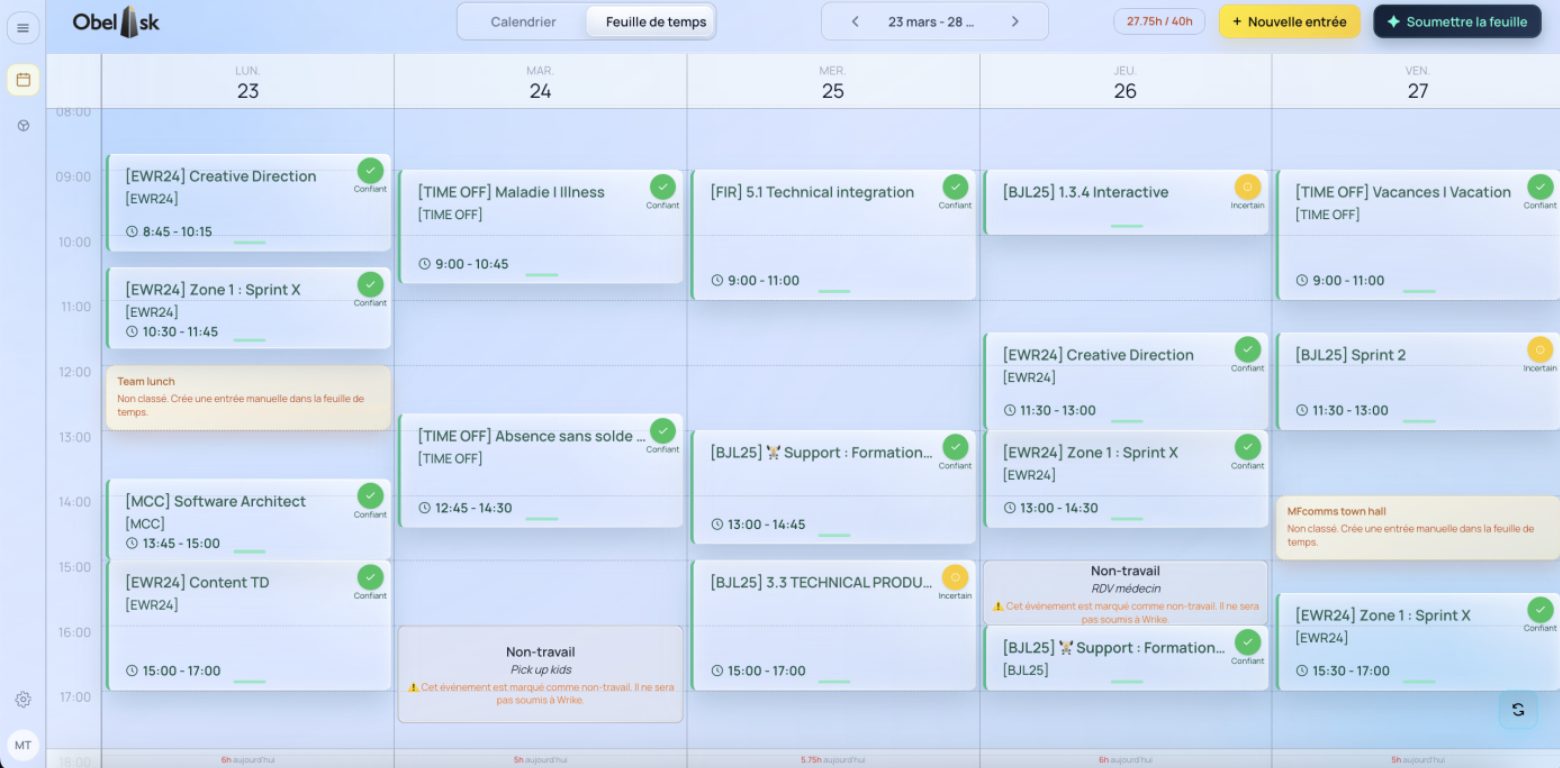Viewport: 1560px width, 768px height.
Task: Click the 27.75h / 40h progress indicator
Action: point(1159,21)
